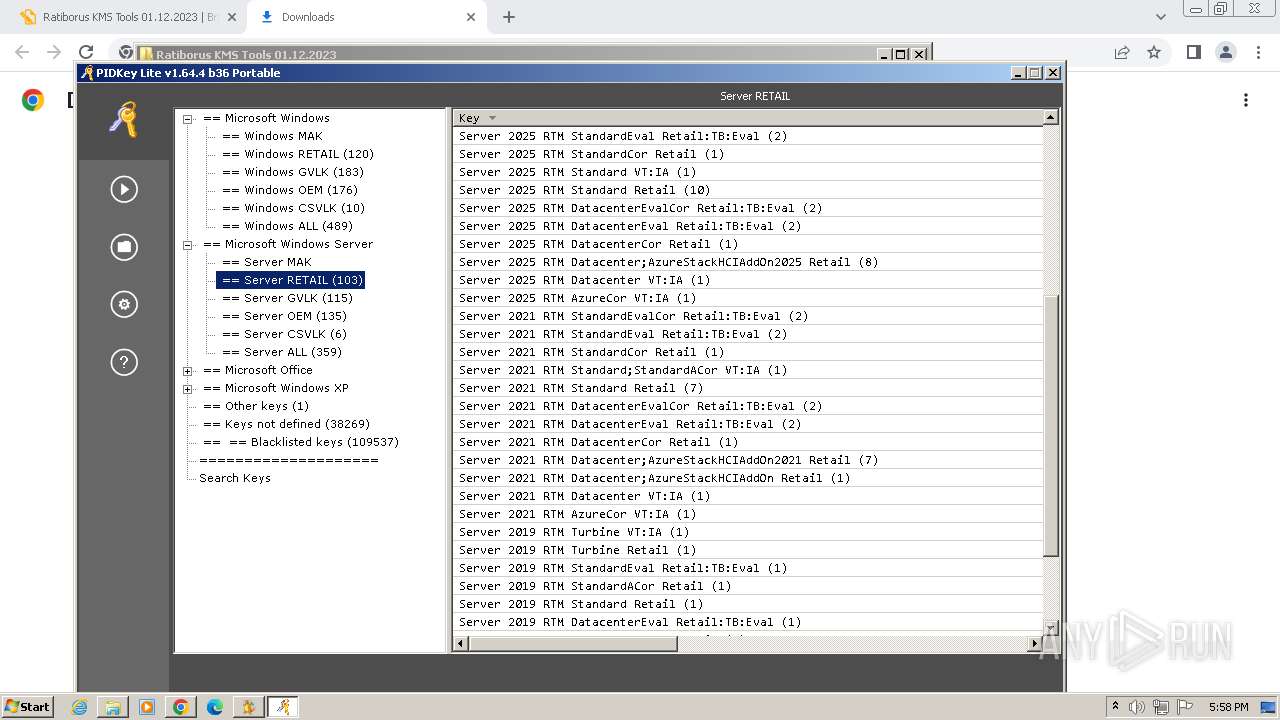This screenshot has width=1280, height=720.
Task: Close the Downloads tab
Action: pos(470,17)
